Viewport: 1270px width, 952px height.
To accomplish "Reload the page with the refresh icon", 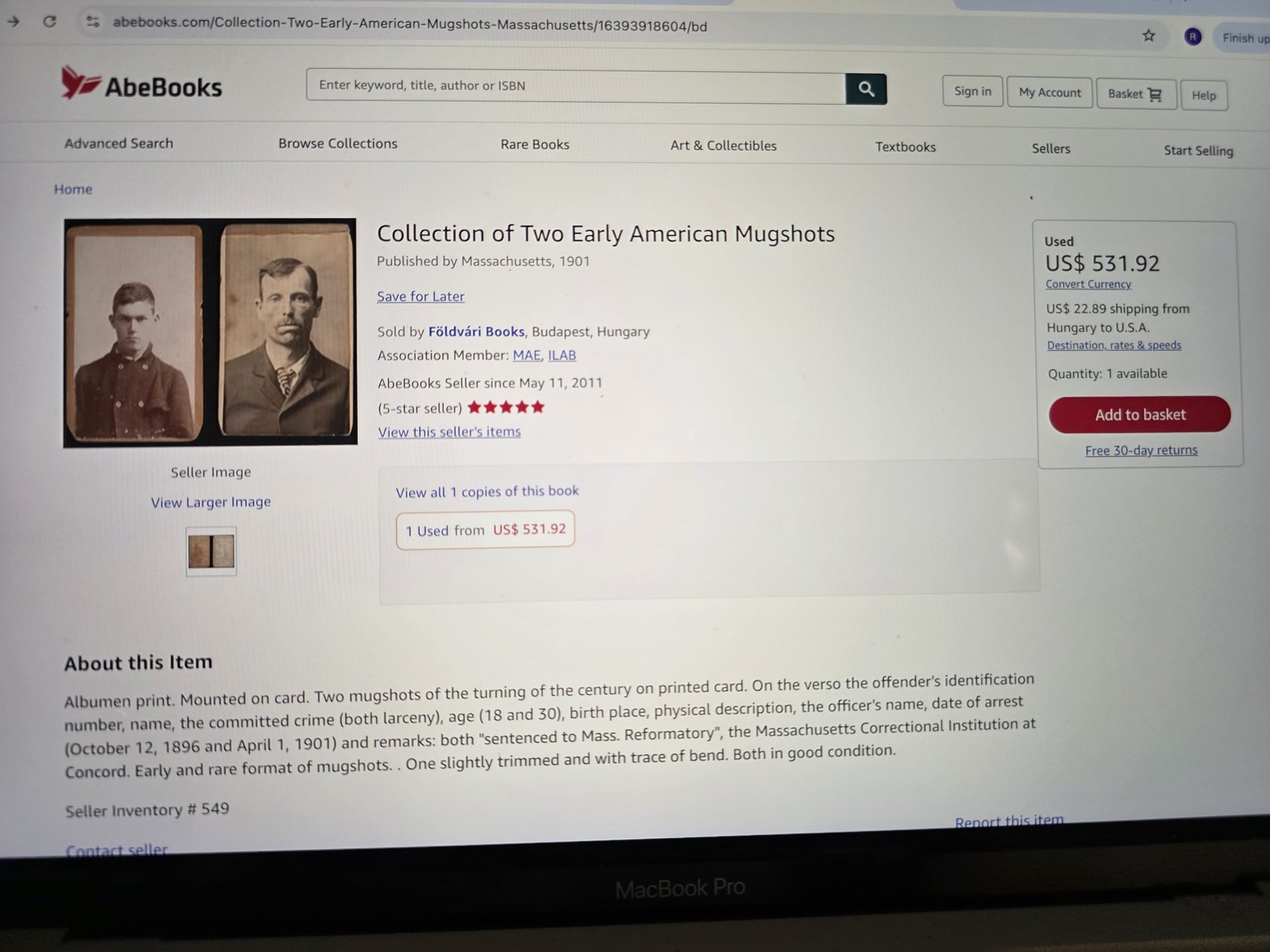I will (x=49, y=21).
